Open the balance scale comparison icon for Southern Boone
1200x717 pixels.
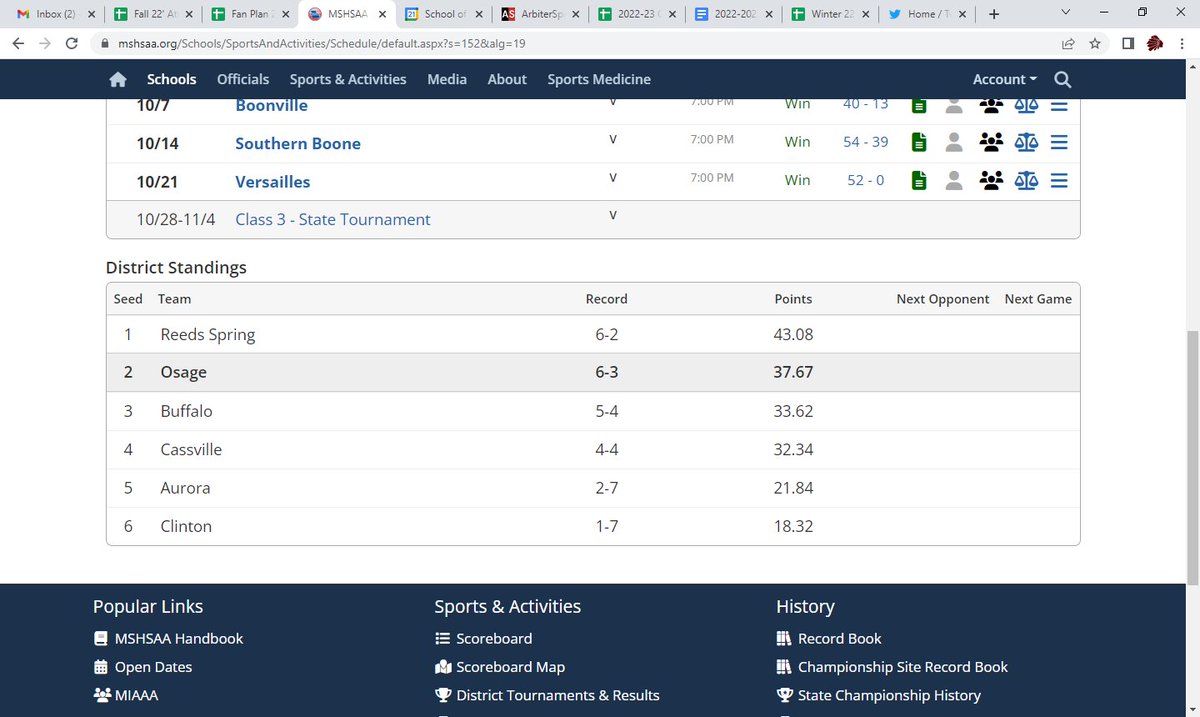click(1026, 143)
